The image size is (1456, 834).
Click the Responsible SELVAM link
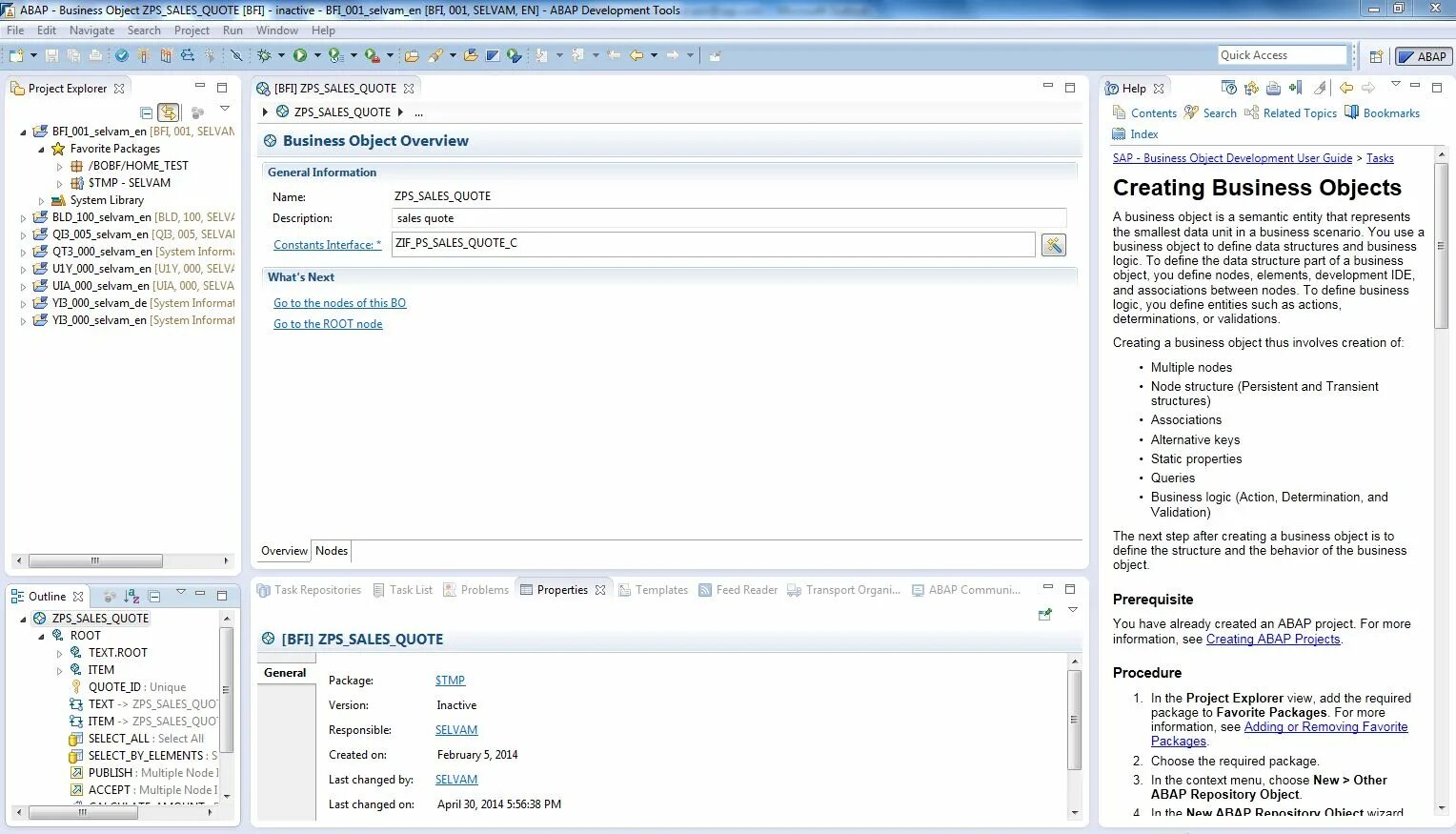tap(456, 730)
